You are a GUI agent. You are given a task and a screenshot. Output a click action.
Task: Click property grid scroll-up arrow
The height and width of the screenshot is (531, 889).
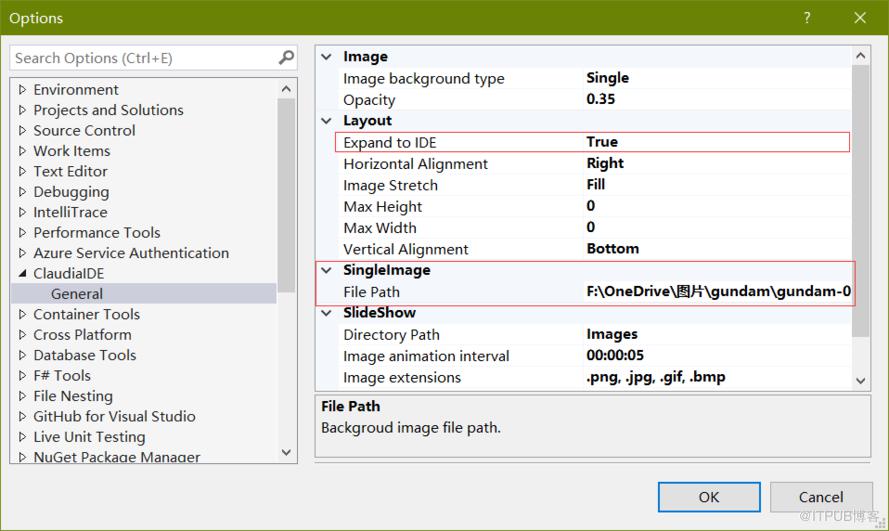(861, 56)
